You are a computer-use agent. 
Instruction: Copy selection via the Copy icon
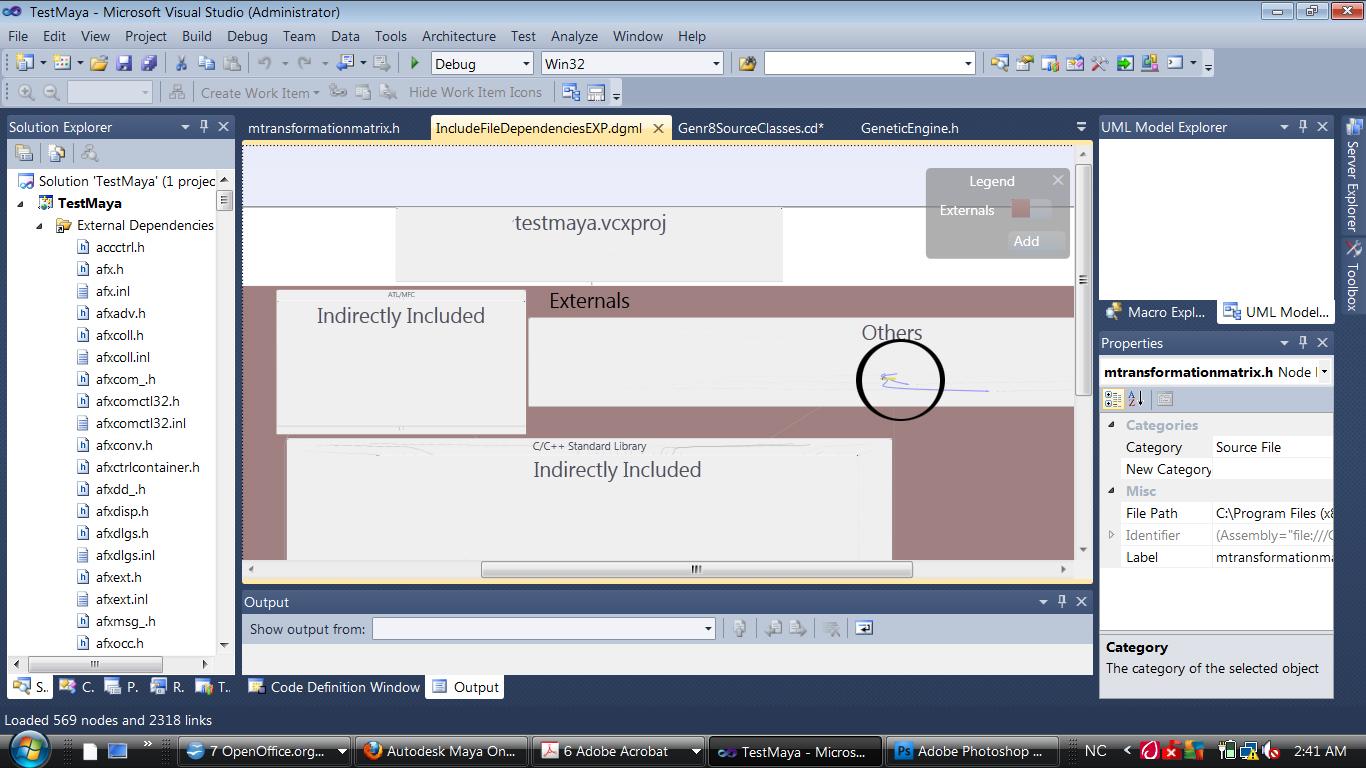[206, 63]
